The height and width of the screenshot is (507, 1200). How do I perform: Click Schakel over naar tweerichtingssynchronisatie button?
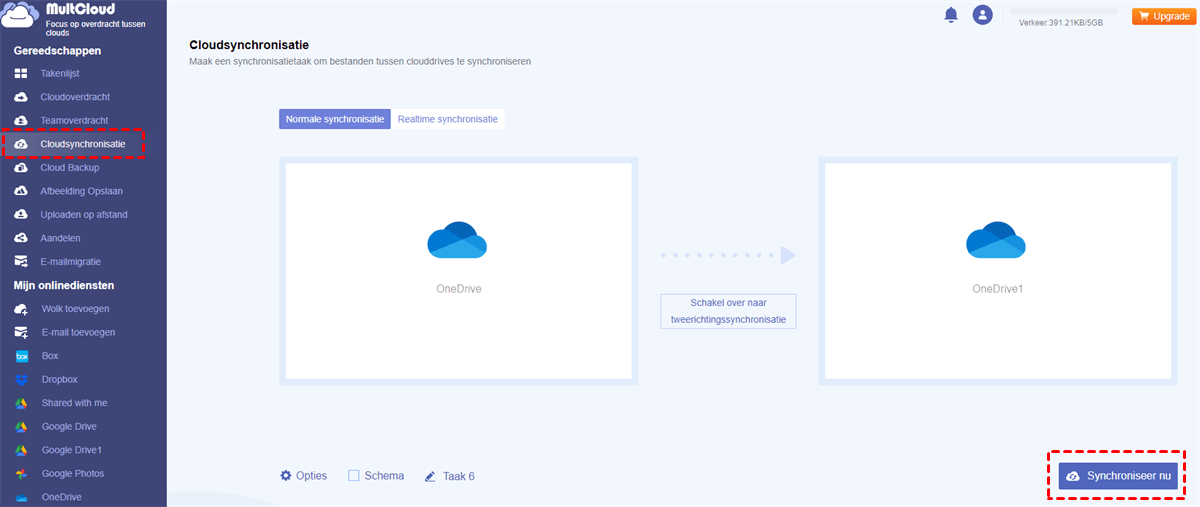(728, 311)
